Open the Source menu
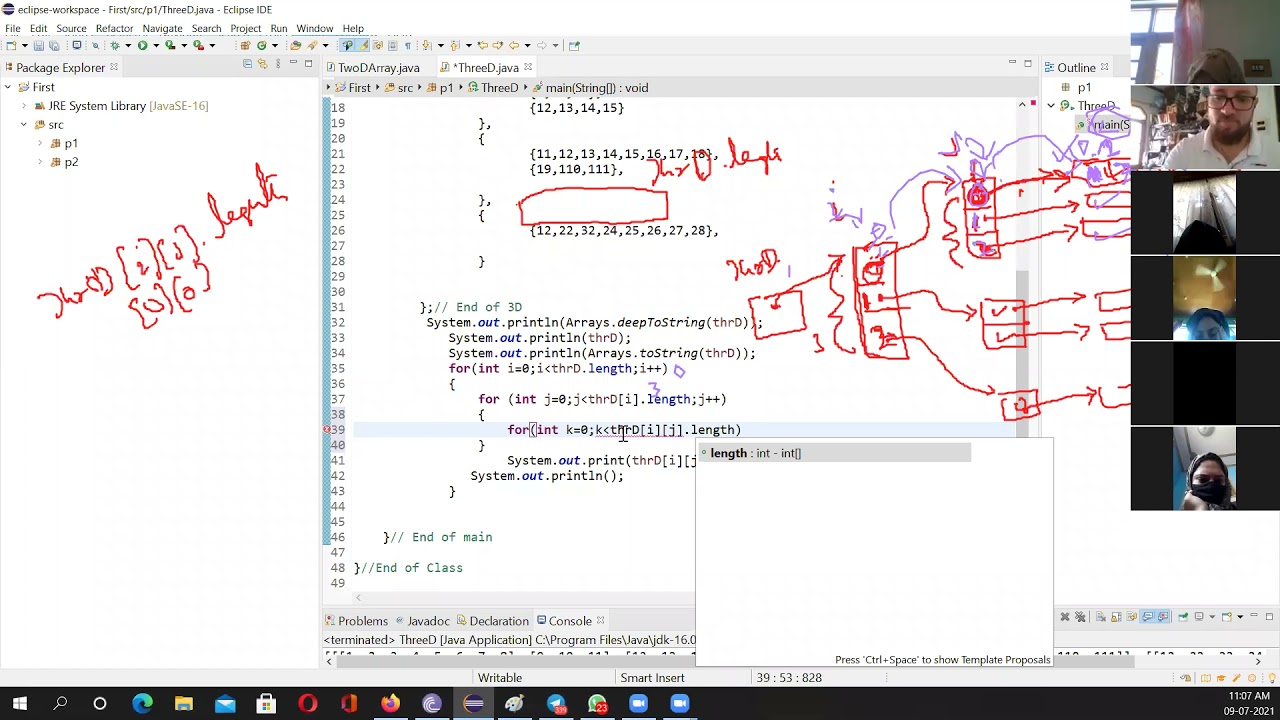 click(x=71, y=28)
